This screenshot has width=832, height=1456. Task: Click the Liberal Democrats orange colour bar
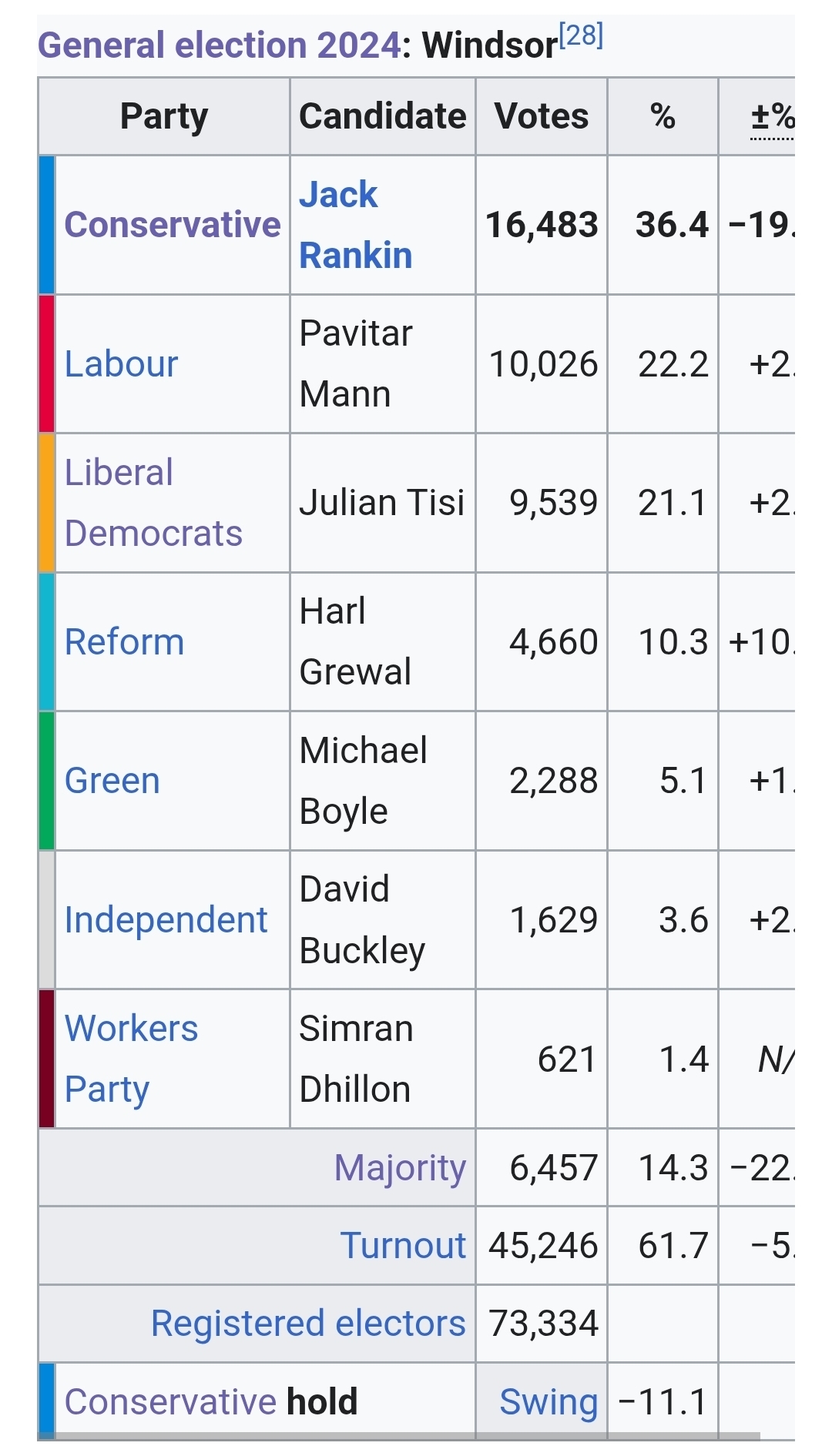pyautogui.click(x=47, y=503)
